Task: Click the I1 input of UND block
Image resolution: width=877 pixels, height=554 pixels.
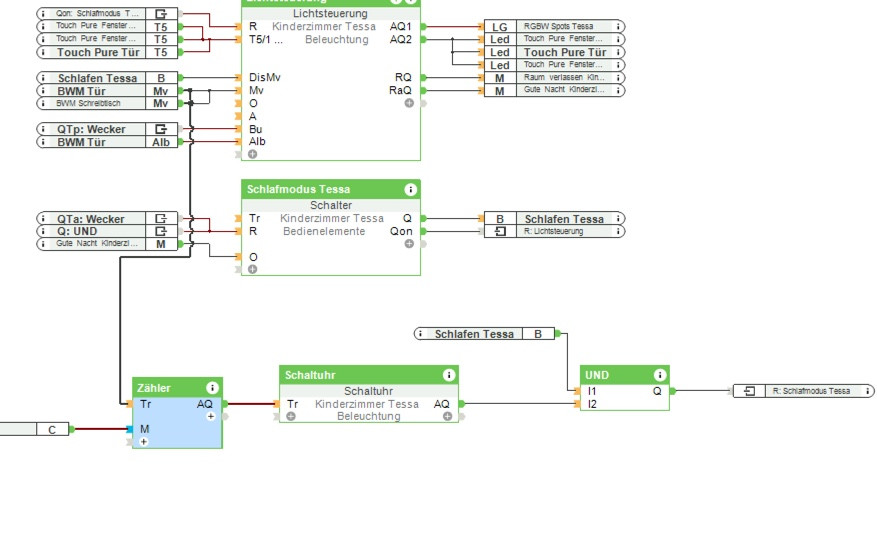Action: [592, 391]
